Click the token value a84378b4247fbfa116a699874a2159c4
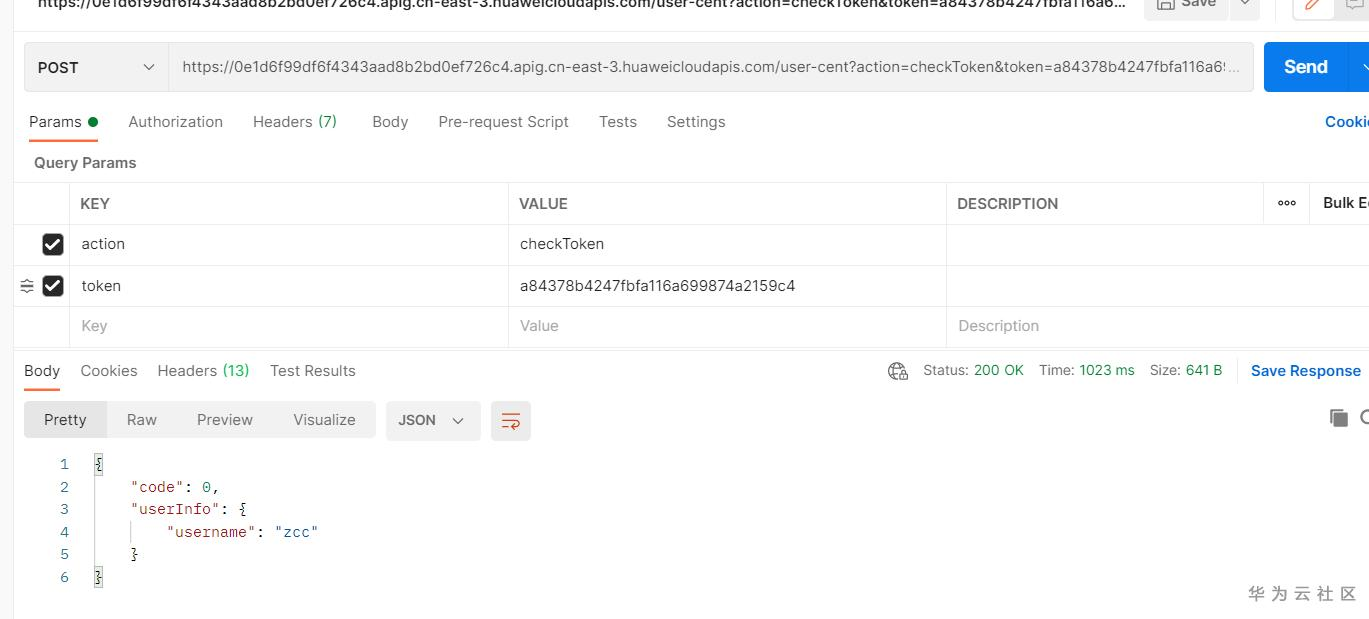The height and width of the screenshot is (619, 1369). (657, 286)
